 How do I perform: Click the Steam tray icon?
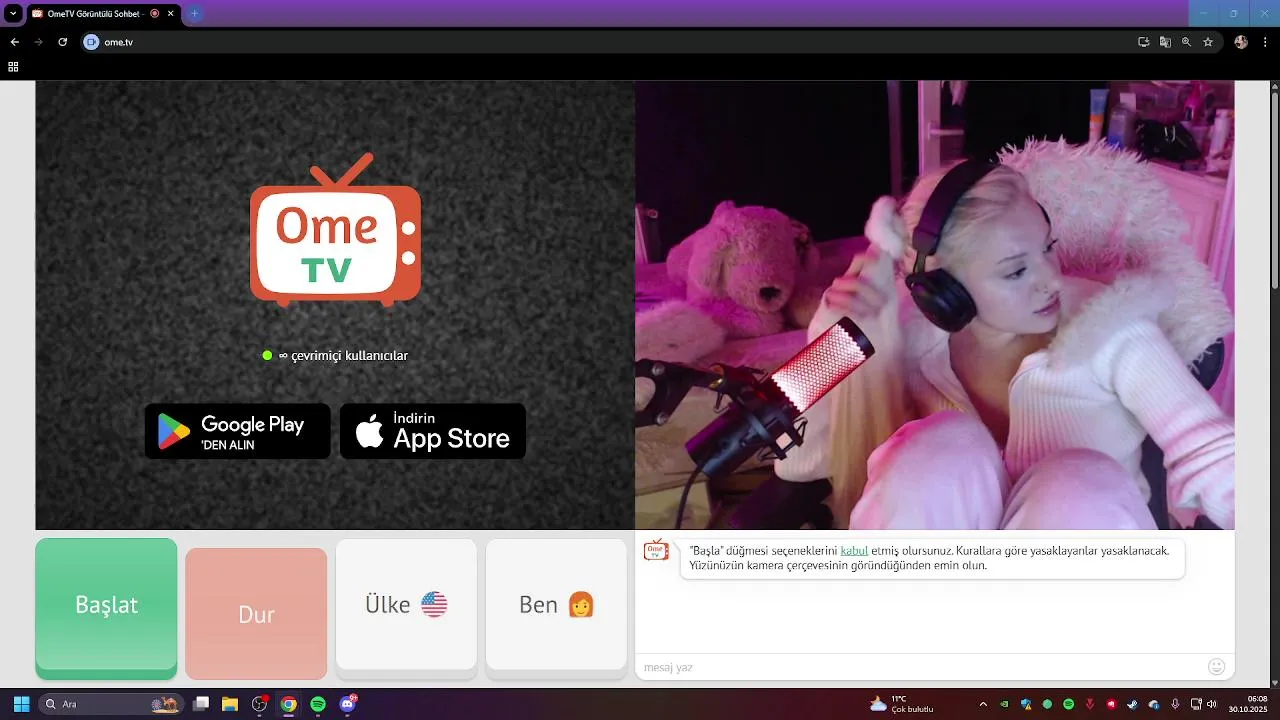coord(1132,704)
